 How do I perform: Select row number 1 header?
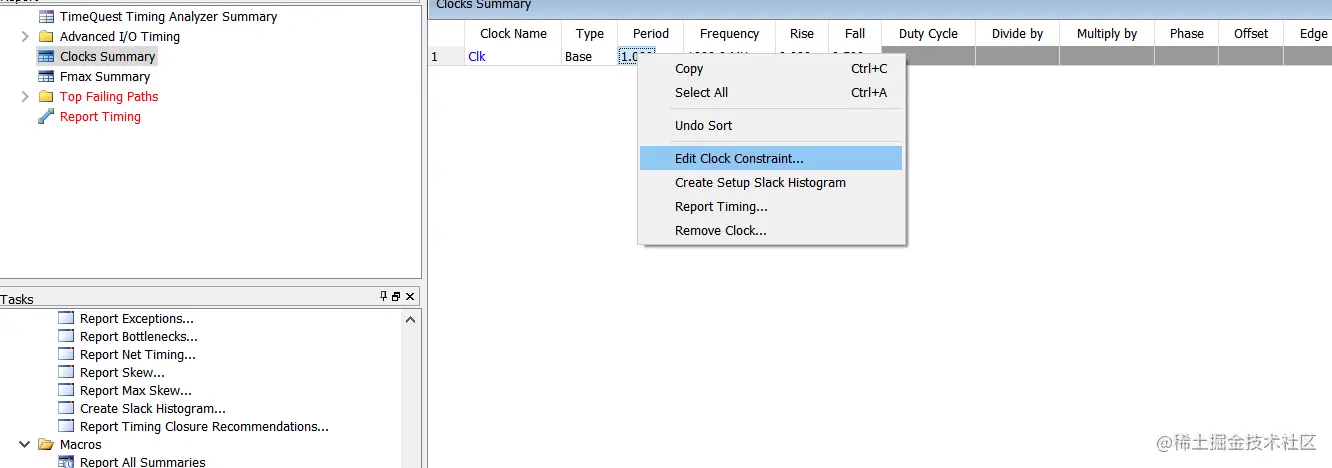pyautogui.click(x=447, y=57)
